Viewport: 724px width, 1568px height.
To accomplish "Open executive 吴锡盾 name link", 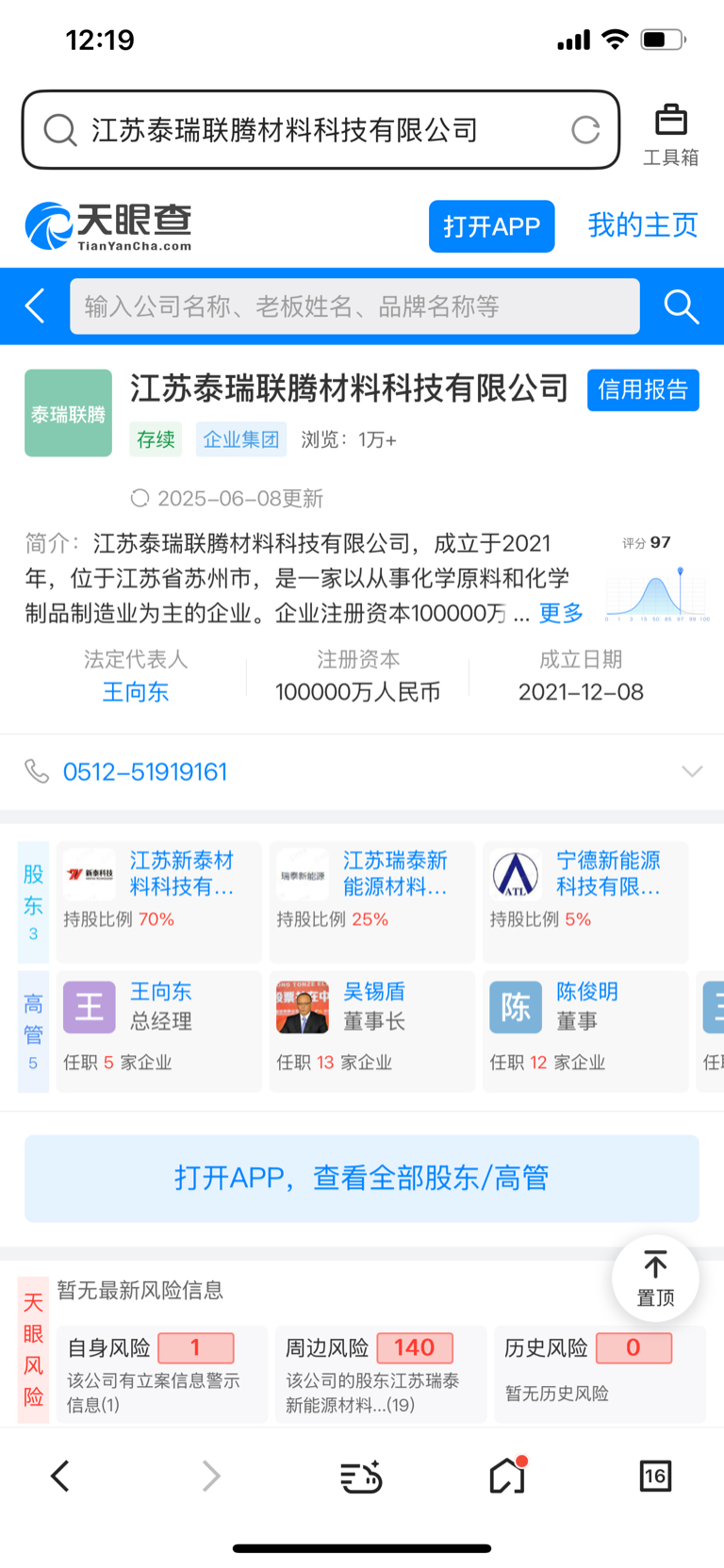I will coord(374,991).
